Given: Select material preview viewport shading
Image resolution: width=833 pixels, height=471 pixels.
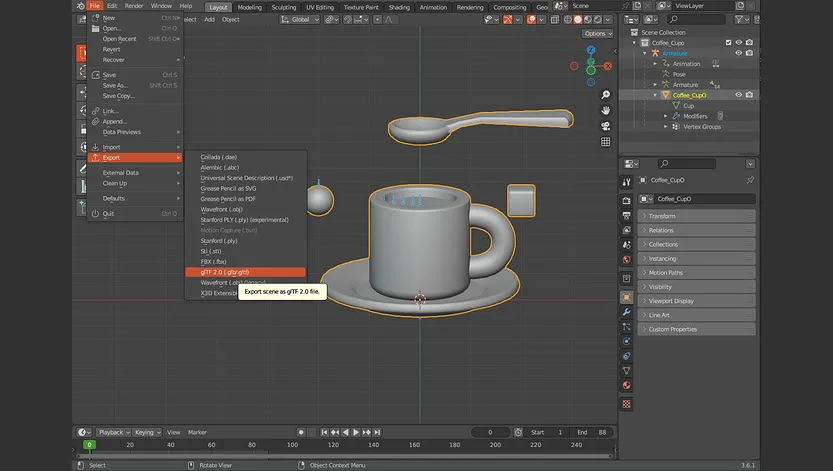Looking at the screenshot, I should coord(588,20).
